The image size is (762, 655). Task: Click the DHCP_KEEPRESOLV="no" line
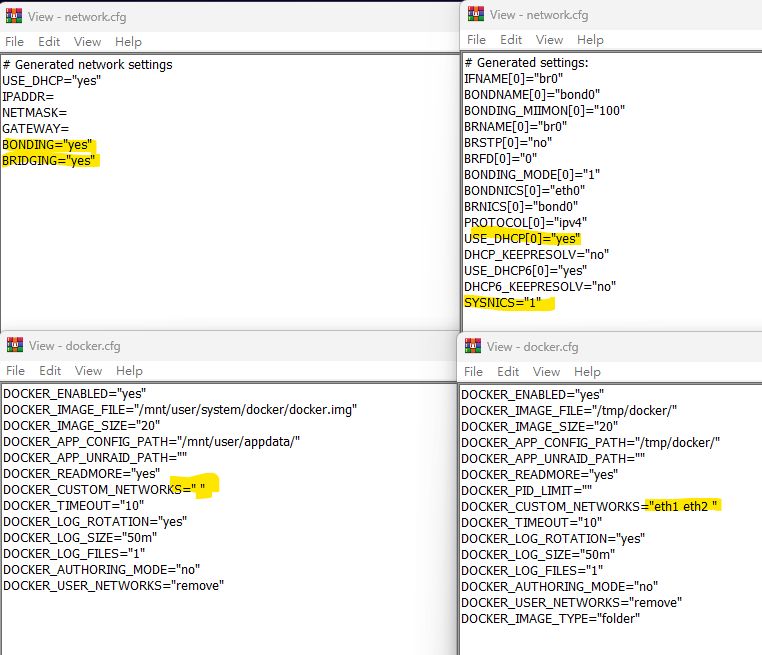[x=537, y=255]
